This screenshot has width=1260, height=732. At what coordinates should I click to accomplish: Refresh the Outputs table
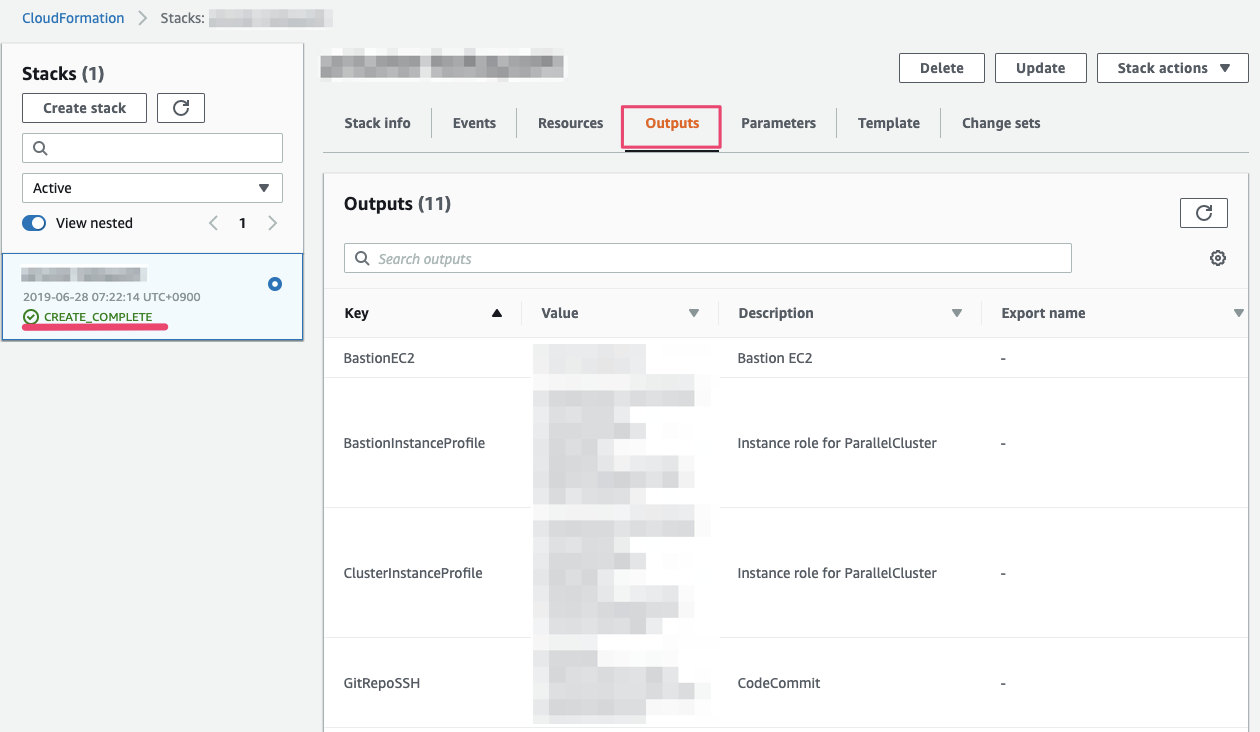(1204, 212)
